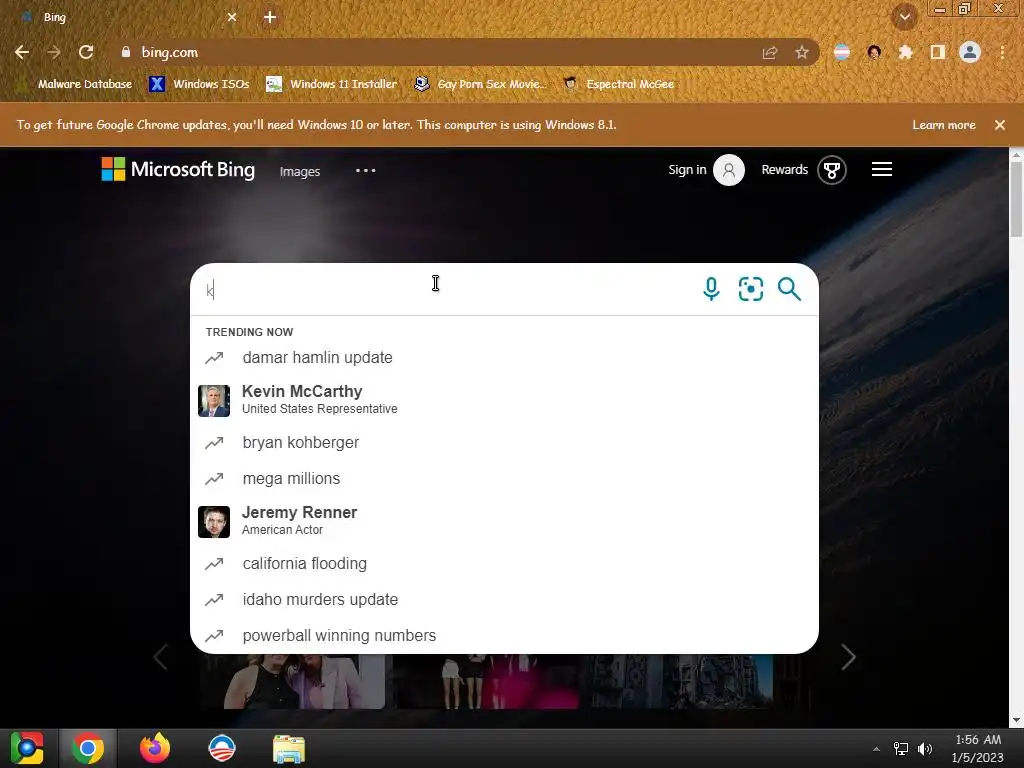Click the Rewards text link
The image size is (1024, 768).
[784, 170]
